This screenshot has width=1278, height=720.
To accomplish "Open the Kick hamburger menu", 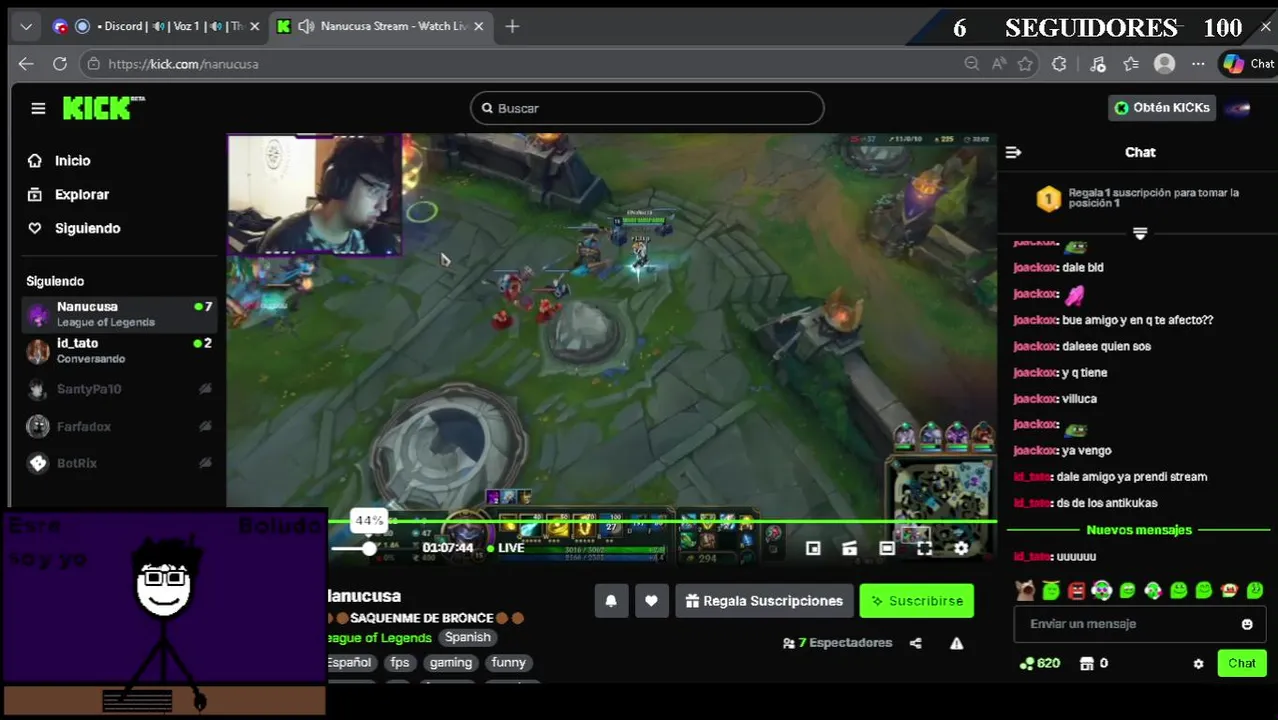I will (38, 108).
